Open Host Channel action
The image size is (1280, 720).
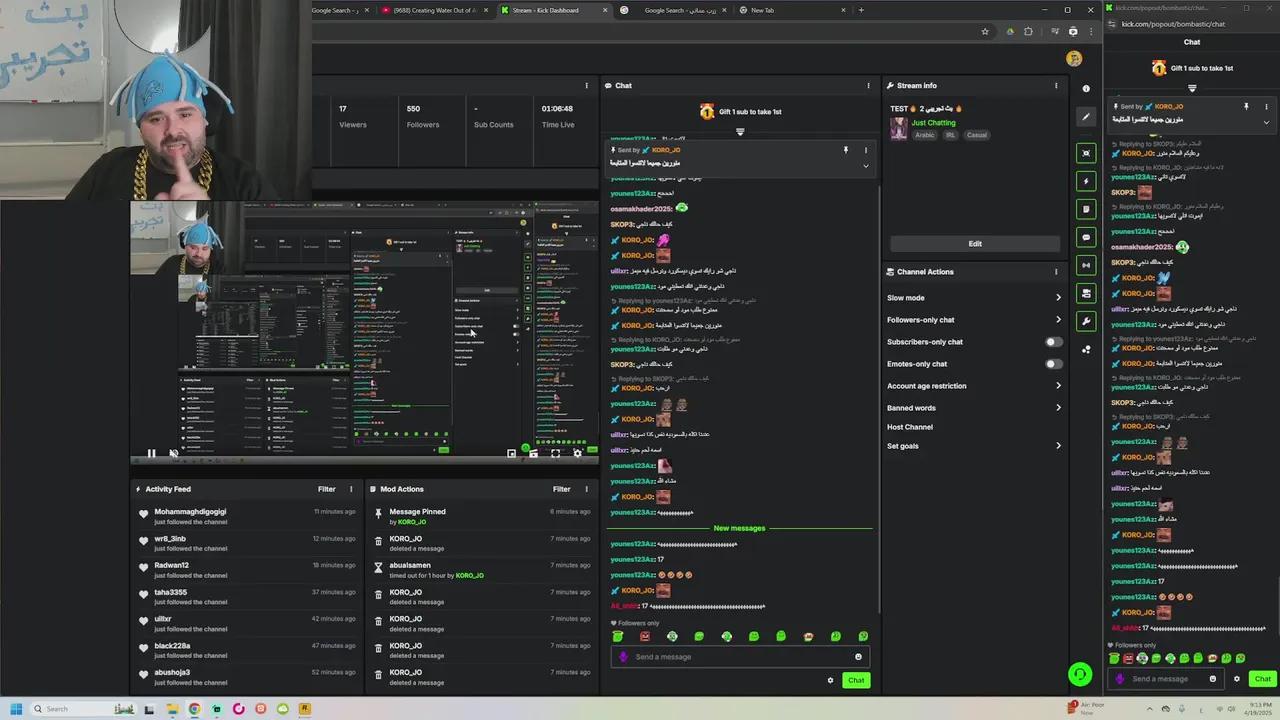[910, 427]
